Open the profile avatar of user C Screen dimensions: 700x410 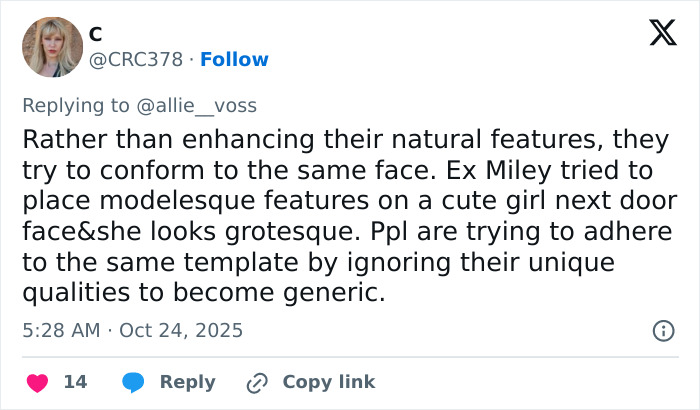click(51, 47)
